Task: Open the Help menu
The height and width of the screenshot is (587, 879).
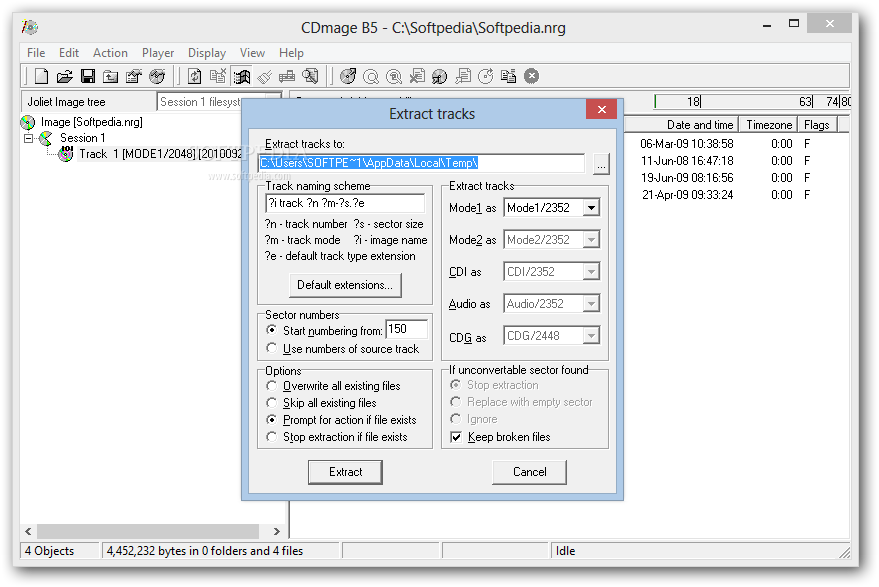Action: [292, 53]
